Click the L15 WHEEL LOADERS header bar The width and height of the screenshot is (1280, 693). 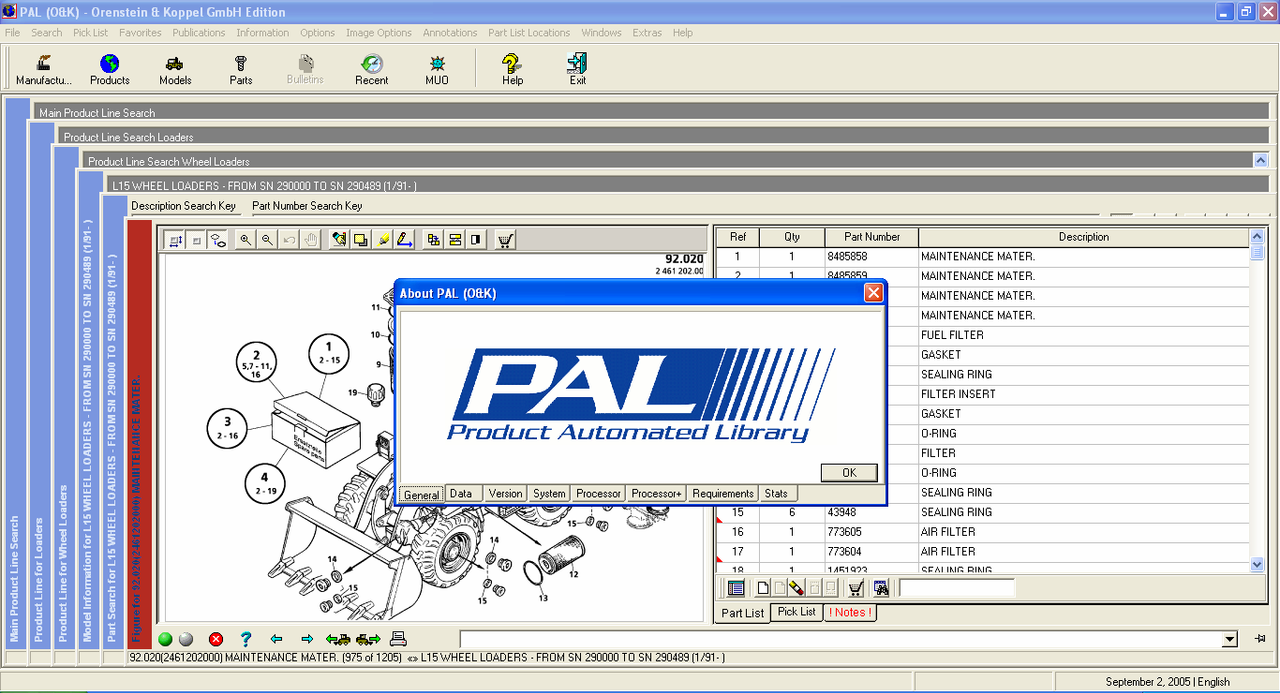coord(688,185)
